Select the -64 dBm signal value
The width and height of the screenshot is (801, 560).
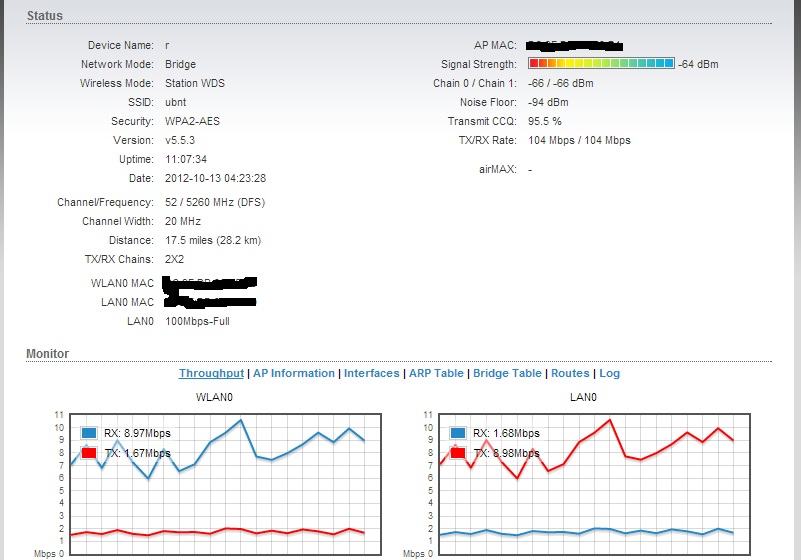pyautogui.click(x=698, y=64)
